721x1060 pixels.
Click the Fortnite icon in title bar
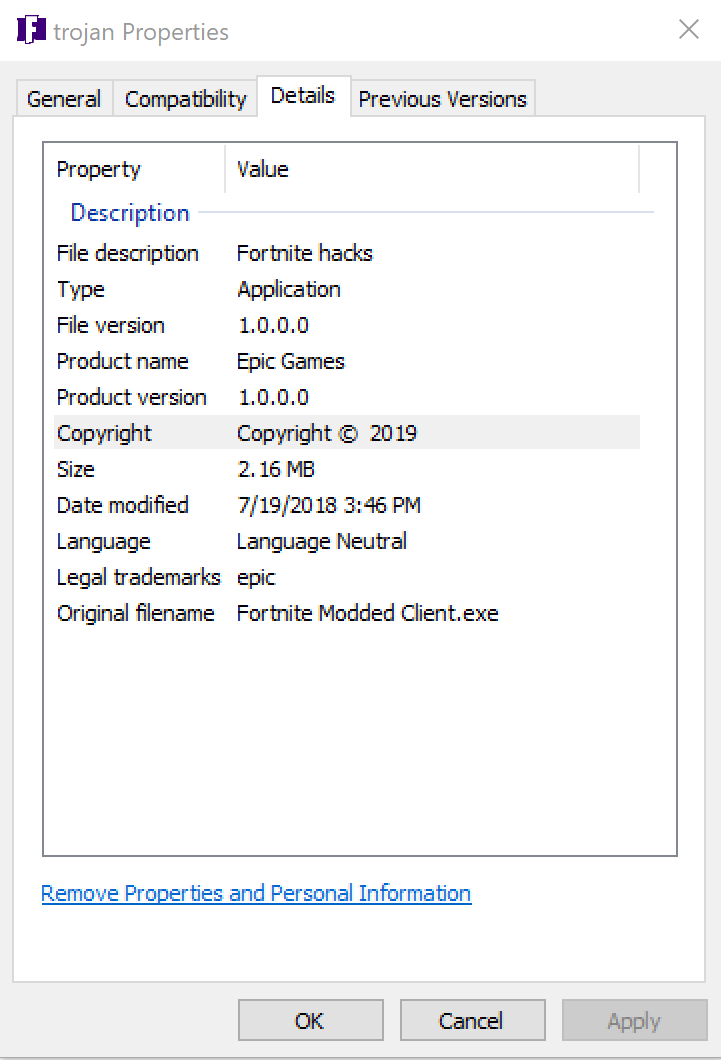31,30
